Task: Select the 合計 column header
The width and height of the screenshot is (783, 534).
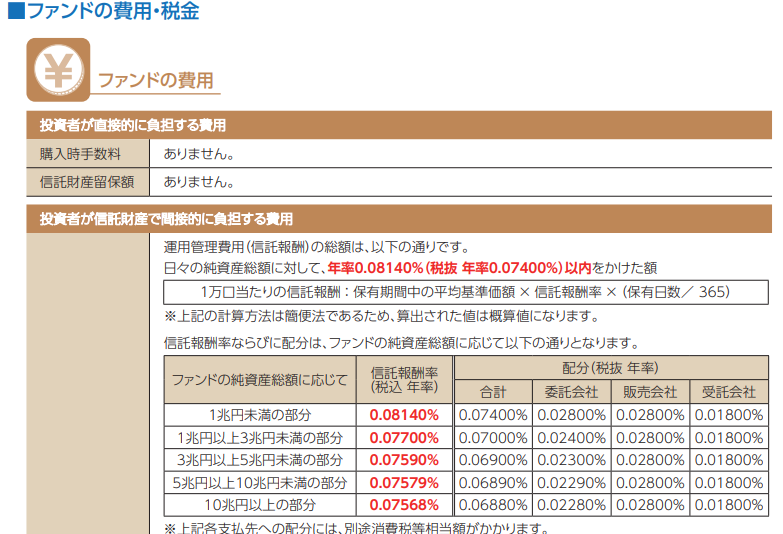Action: [x=492, y=392]
